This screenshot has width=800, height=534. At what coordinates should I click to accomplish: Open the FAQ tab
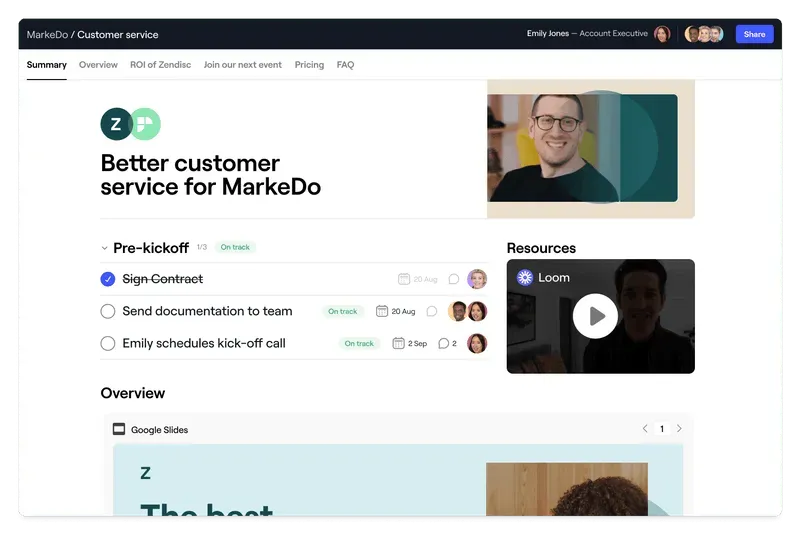click(345, 65)
